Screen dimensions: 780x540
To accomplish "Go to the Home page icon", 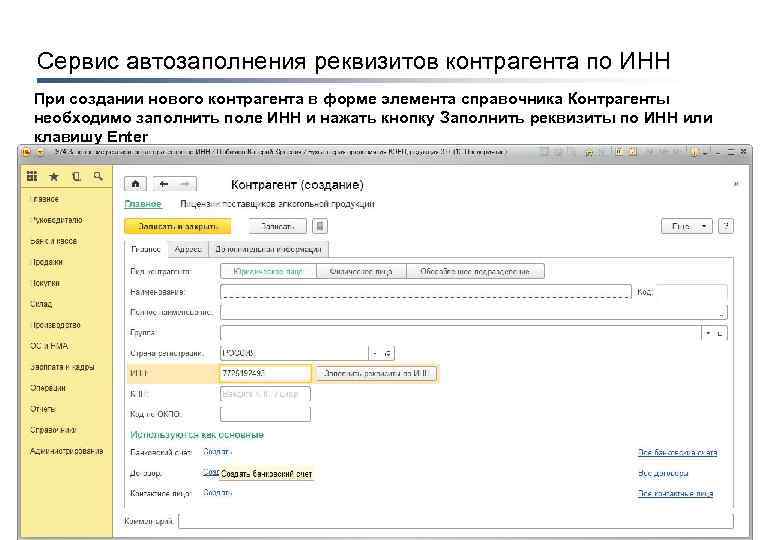I will 136,184.
